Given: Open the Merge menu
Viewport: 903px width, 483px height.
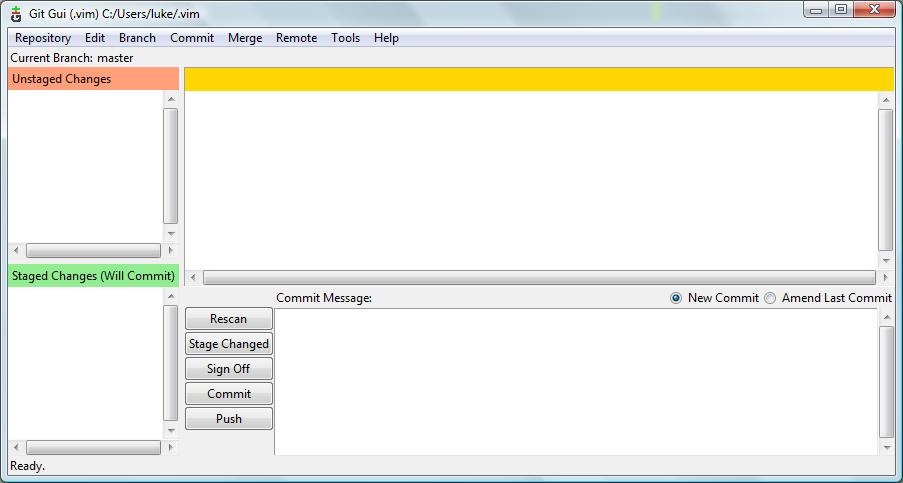Looking at the screenshot, I should (245, 38).
